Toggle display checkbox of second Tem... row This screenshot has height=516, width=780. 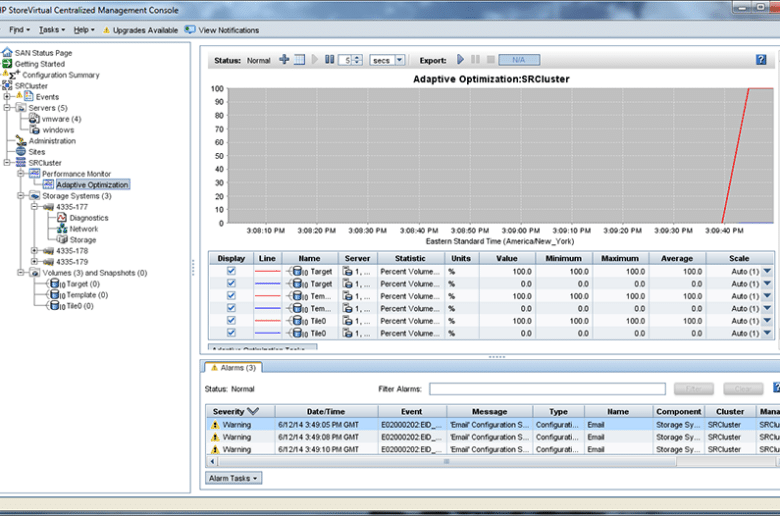[231, 309]
